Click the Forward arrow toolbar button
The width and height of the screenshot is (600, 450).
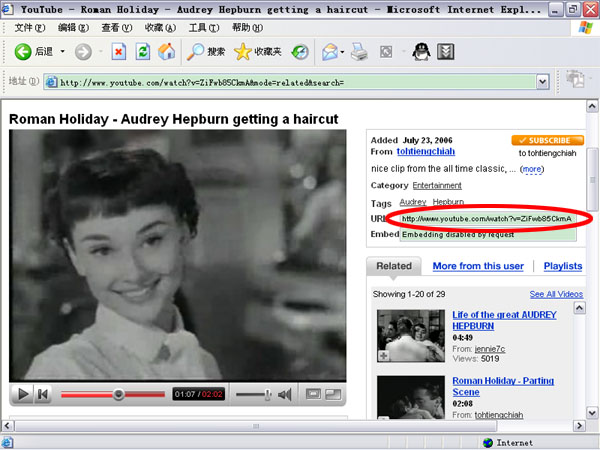tap(83, 52)
